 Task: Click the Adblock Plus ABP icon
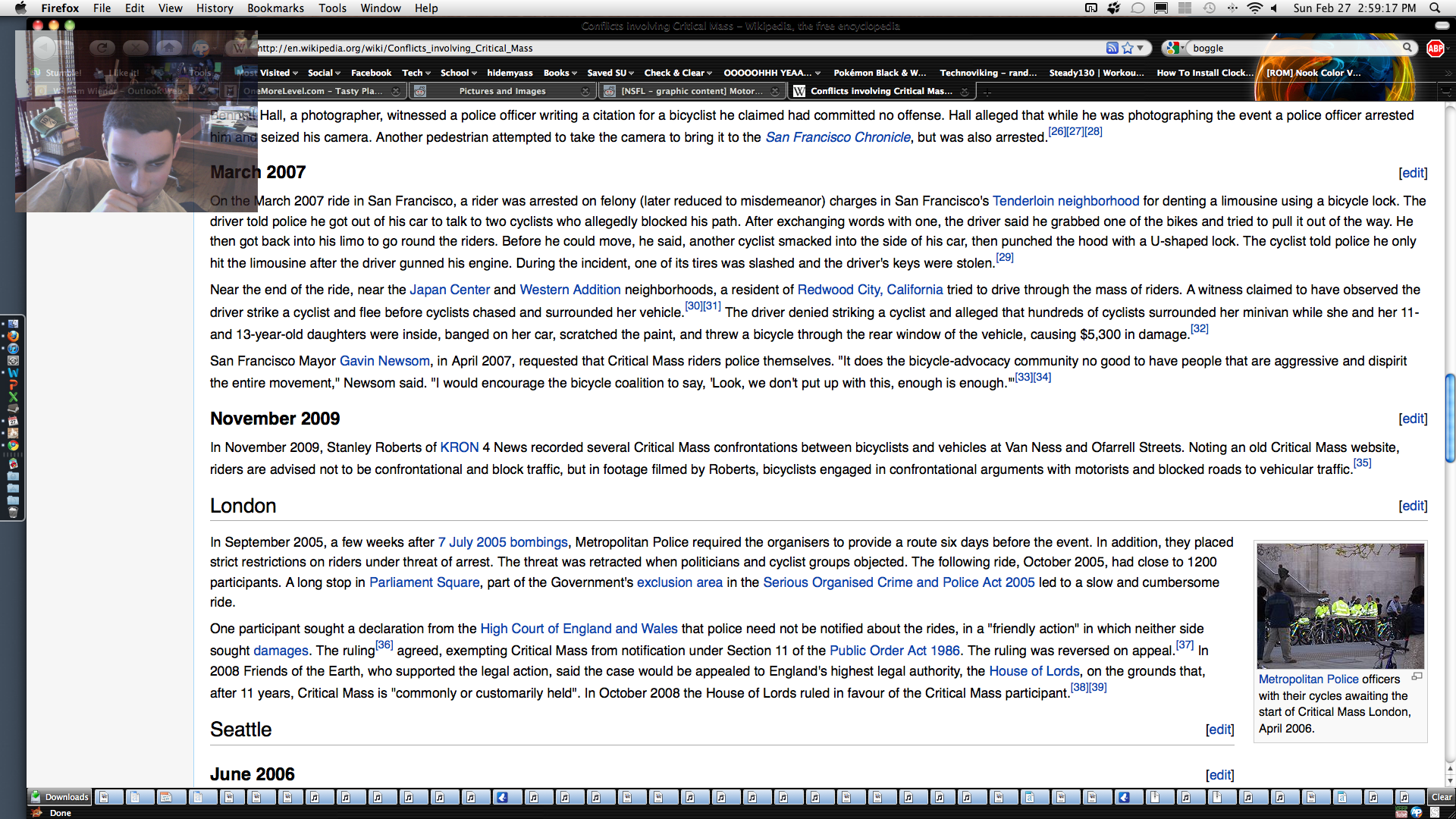click(1435, 49)
